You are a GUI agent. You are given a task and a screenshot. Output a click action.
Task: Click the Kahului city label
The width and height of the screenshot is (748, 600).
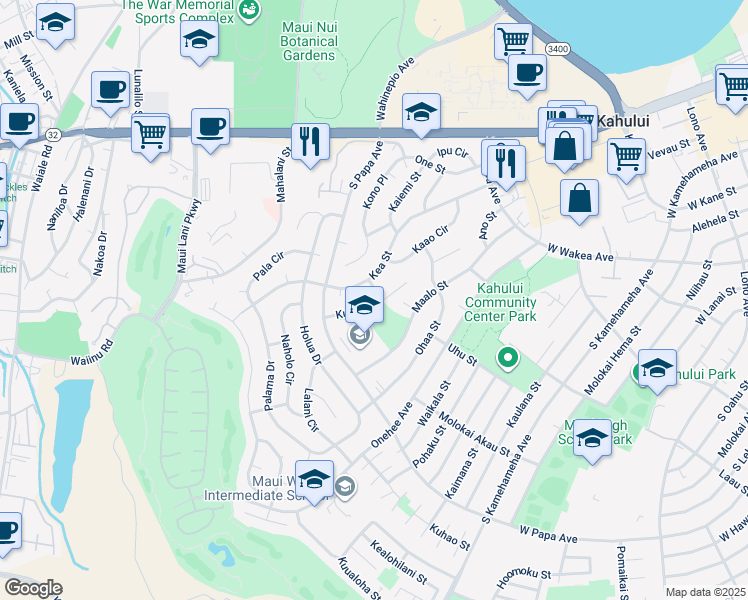623,121
